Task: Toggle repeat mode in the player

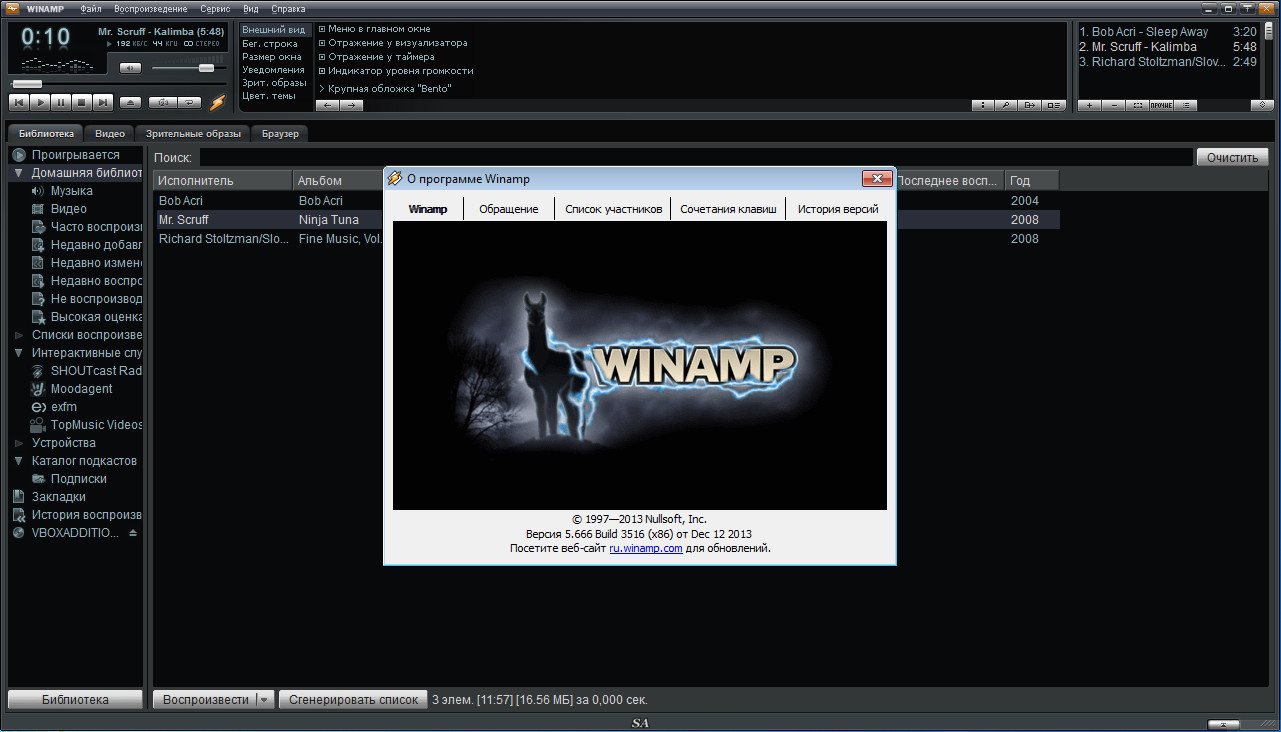Action: click(x=190, y=102)
